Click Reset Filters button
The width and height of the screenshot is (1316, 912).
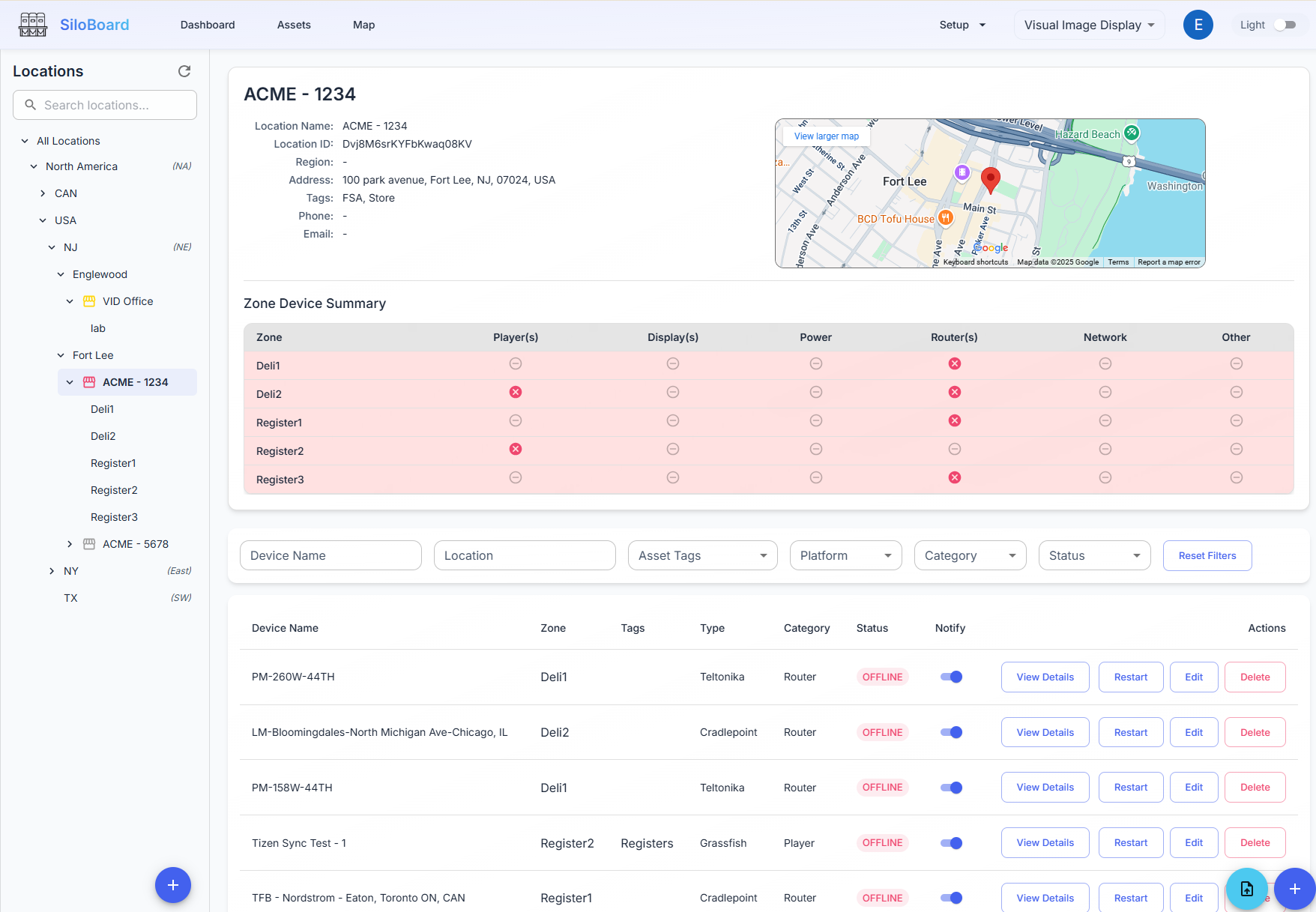click(1207, 555)
